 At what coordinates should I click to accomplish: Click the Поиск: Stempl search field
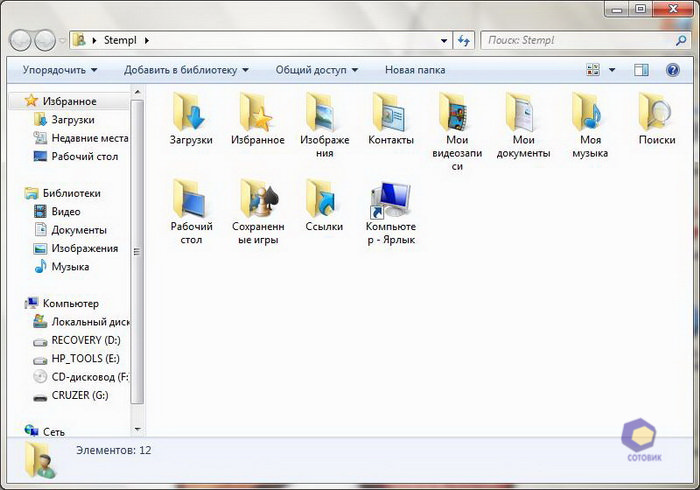click(575, 40)
